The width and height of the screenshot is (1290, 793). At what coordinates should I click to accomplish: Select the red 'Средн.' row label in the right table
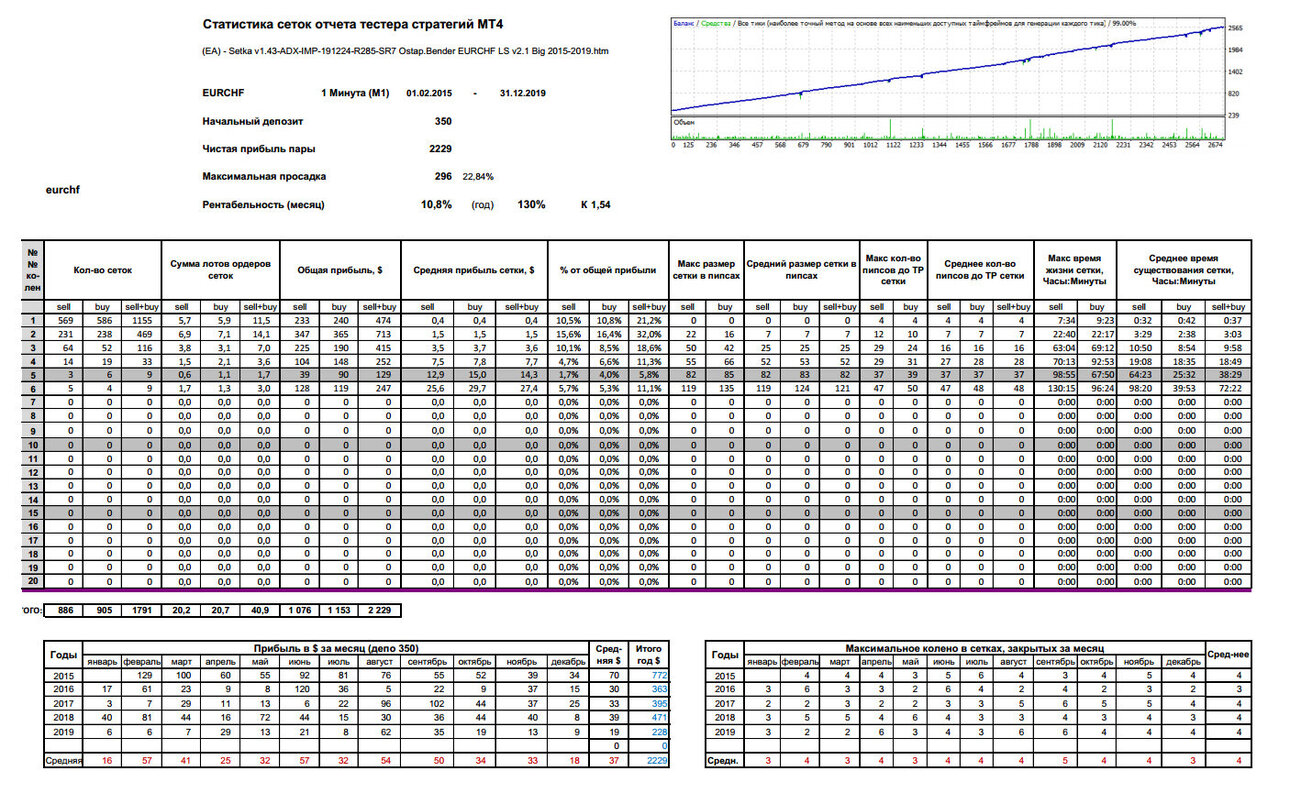[x=725, y=761]
